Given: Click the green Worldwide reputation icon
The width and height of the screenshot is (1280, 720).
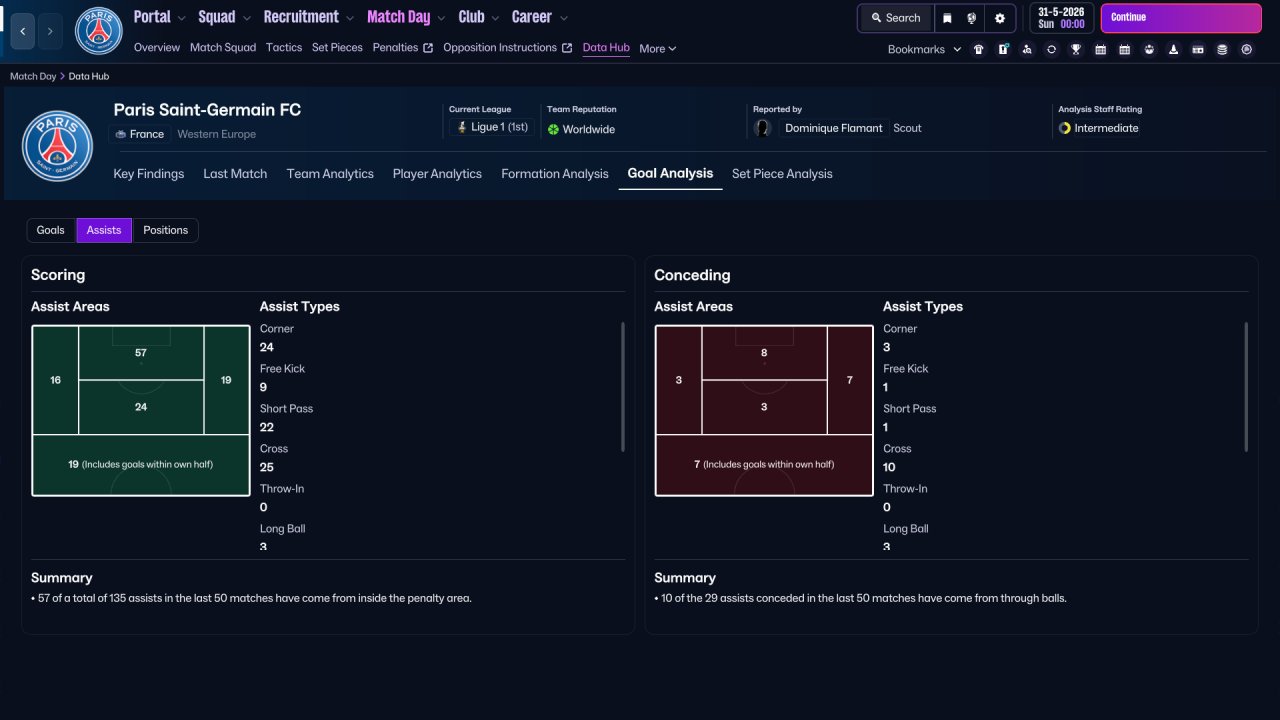Looking at the screenshot, I should pyautogui.click(x=553, y=129).
